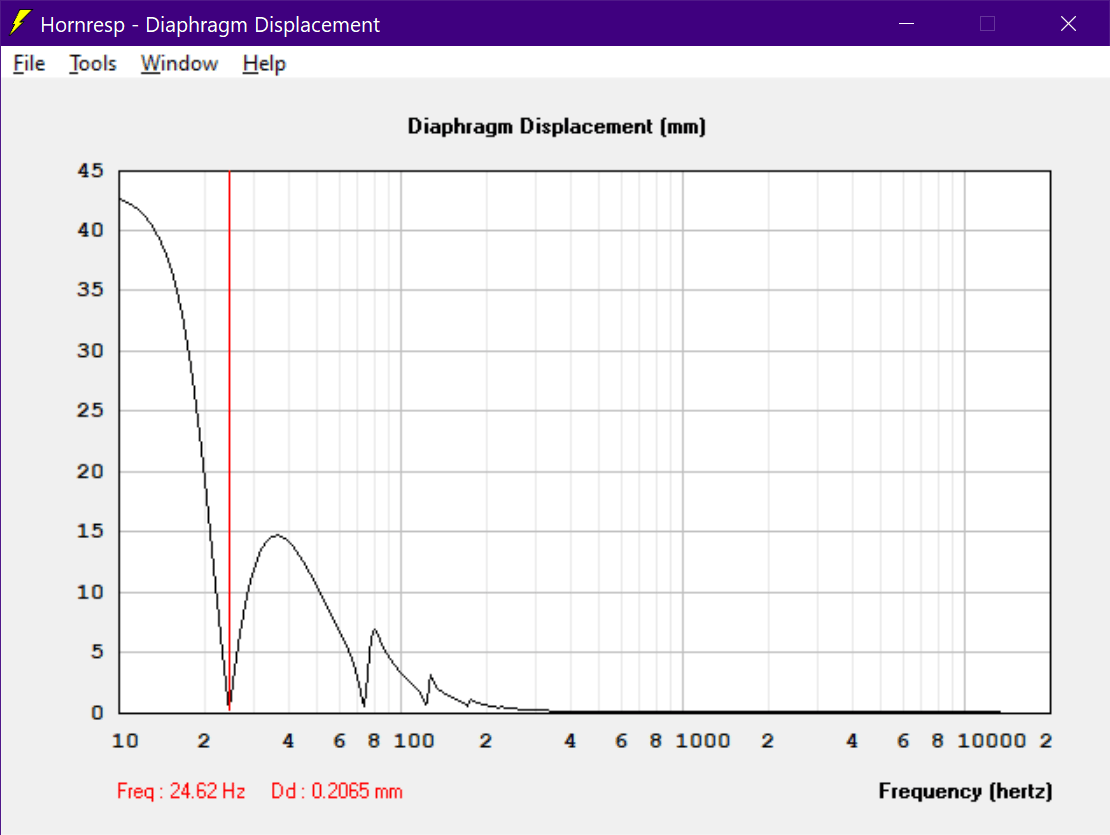Click the red frequency cursor line
The width and height of the screenshot is (1110, 835).
pos(229,439)
